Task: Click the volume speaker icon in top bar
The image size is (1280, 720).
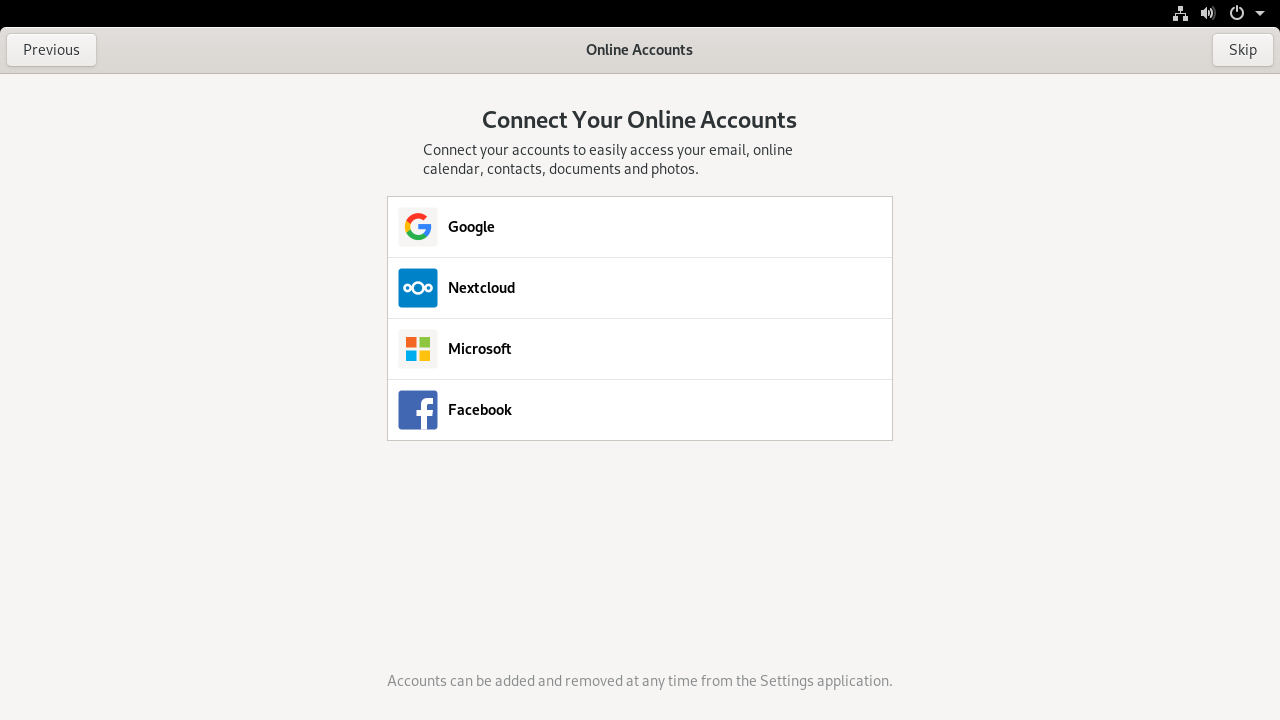Action: click(x=1208, y=13)
